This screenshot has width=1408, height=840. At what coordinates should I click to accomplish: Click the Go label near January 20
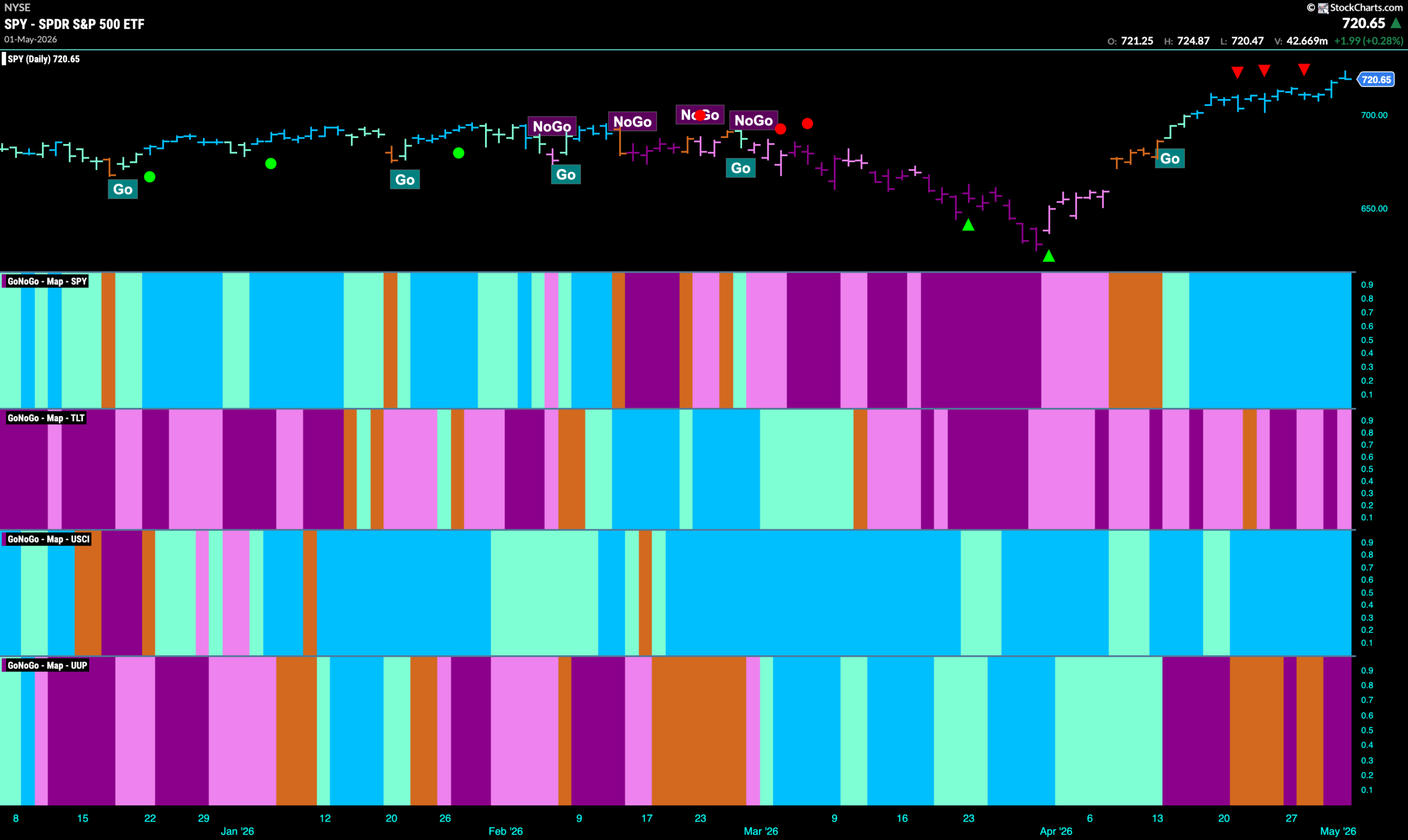[x=405, y=179]
